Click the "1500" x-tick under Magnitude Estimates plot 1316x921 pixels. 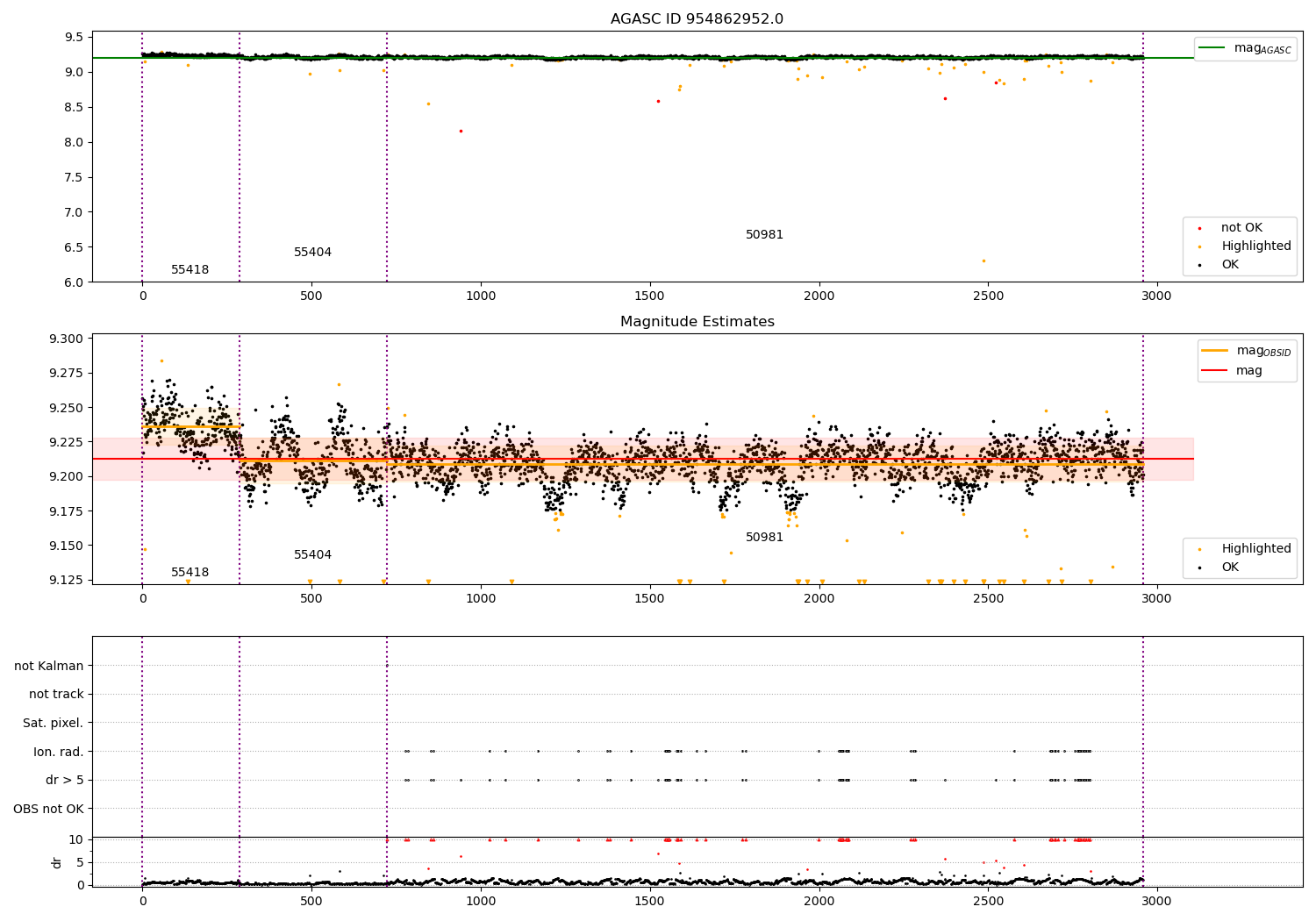coord(650,599)
